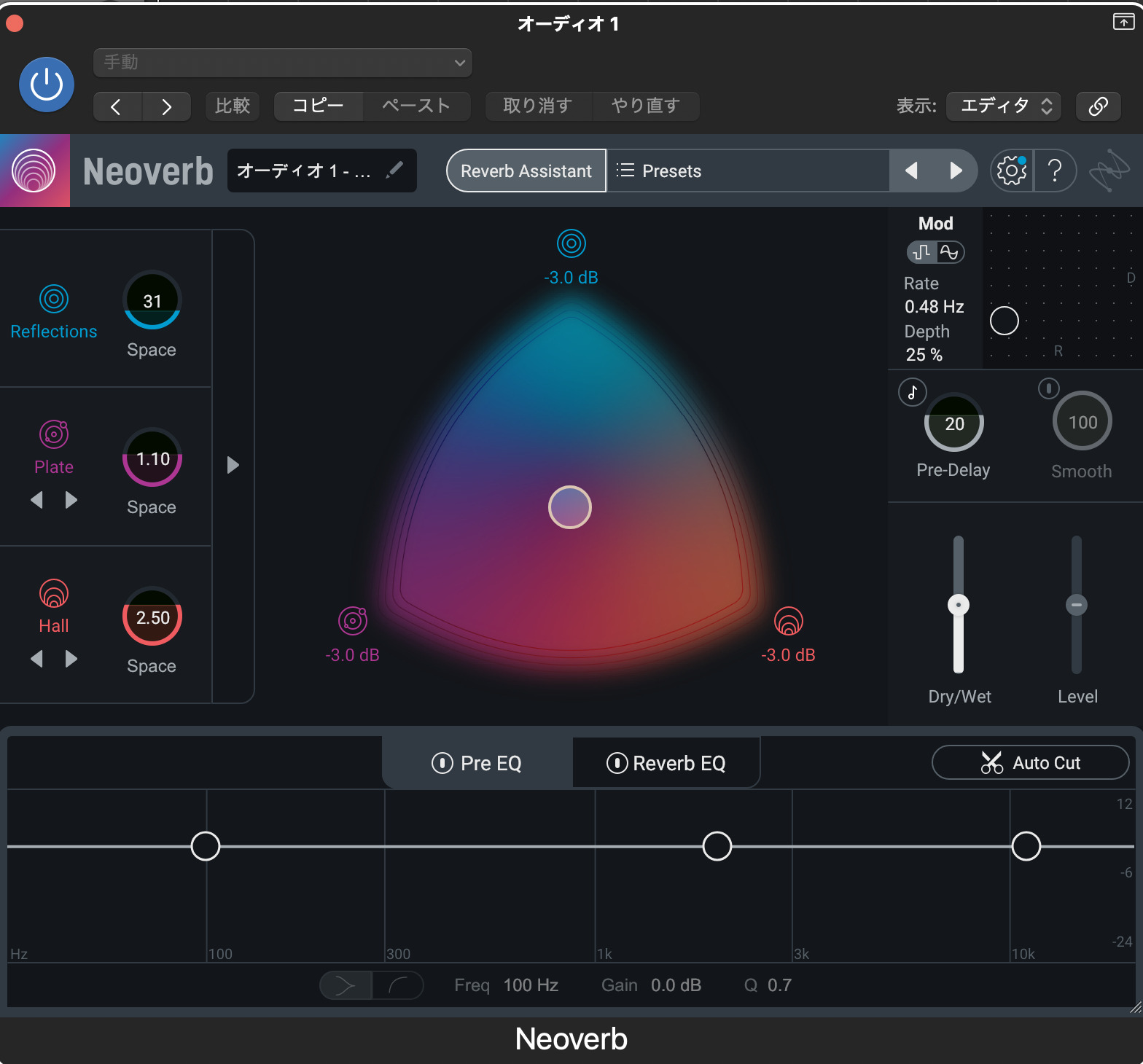Screen dimensions: 1143x1064
Task: Click the Reflections icon above blend pad
Action: click(x=571, y=243)
